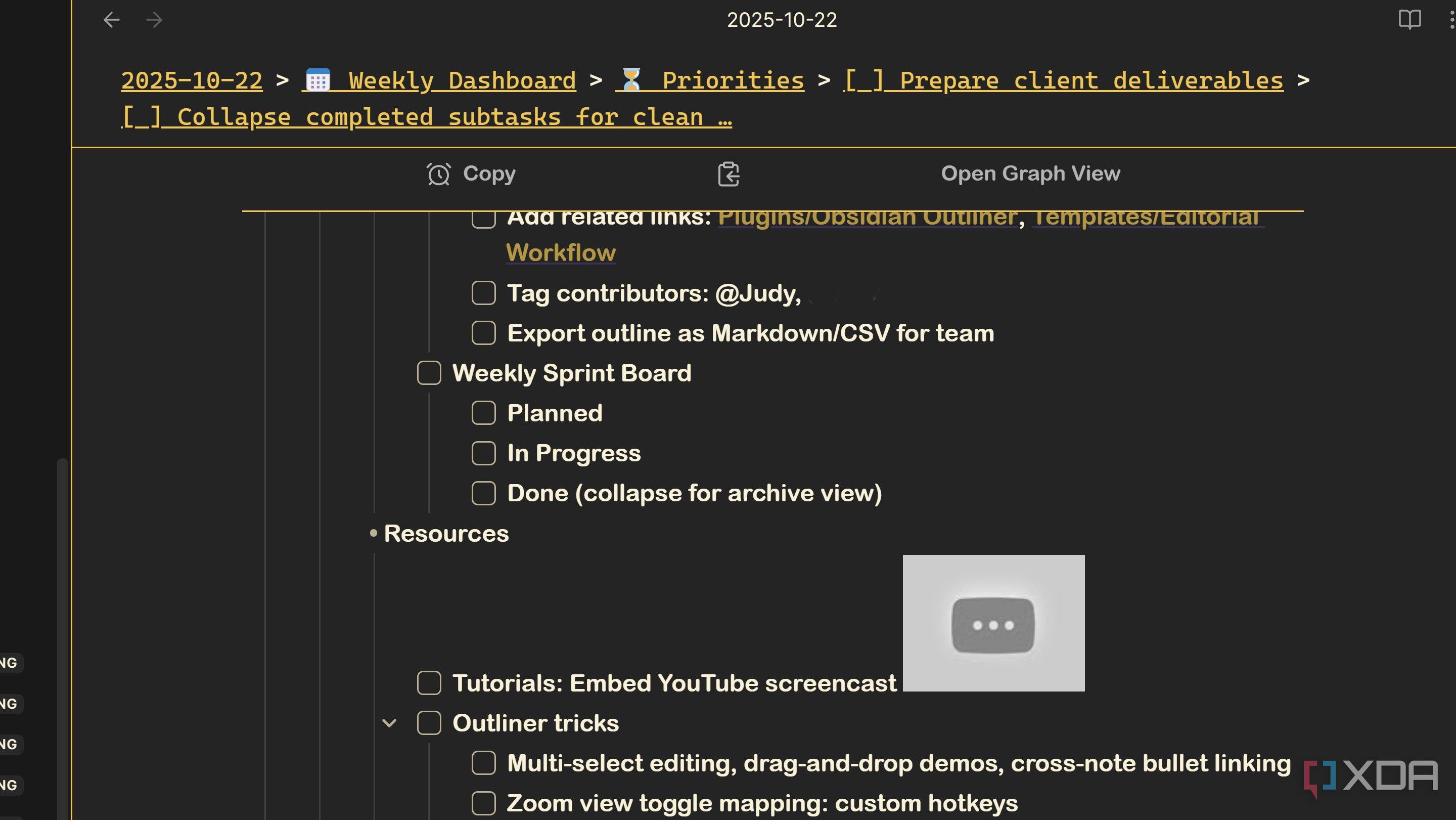The image size is (1456, 820).
Task: Collapse the Outliner tricks section
Action: coord(389,723)
